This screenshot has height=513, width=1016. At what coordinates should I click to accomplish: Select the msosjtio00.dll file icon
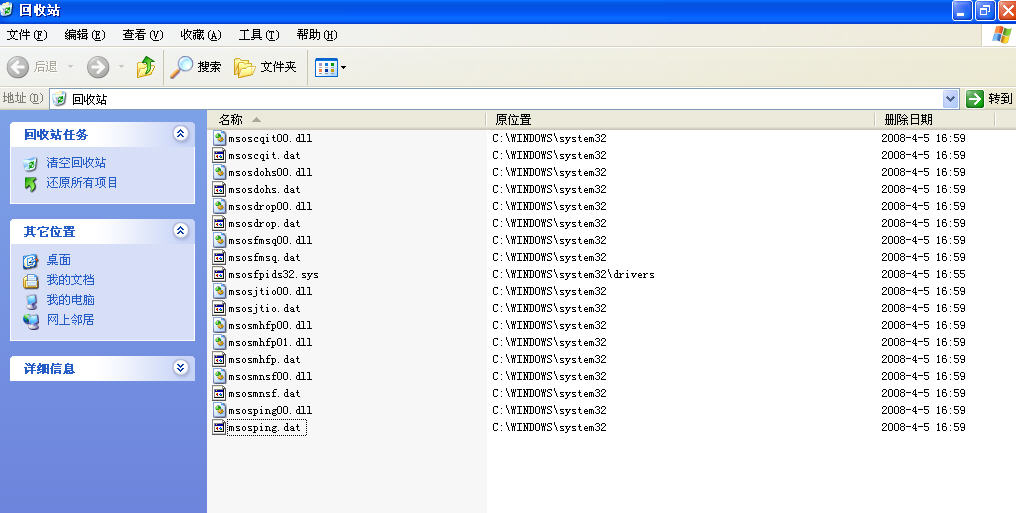click(219, 291)
